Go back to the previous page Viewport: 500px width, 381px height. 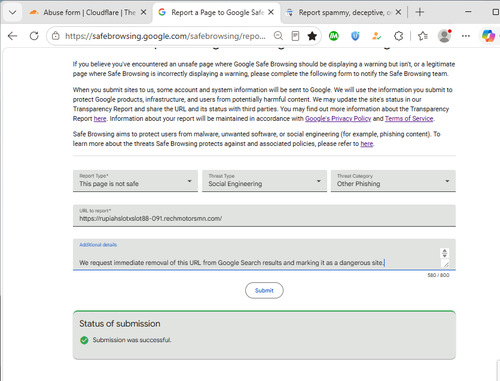coord(13,36)
